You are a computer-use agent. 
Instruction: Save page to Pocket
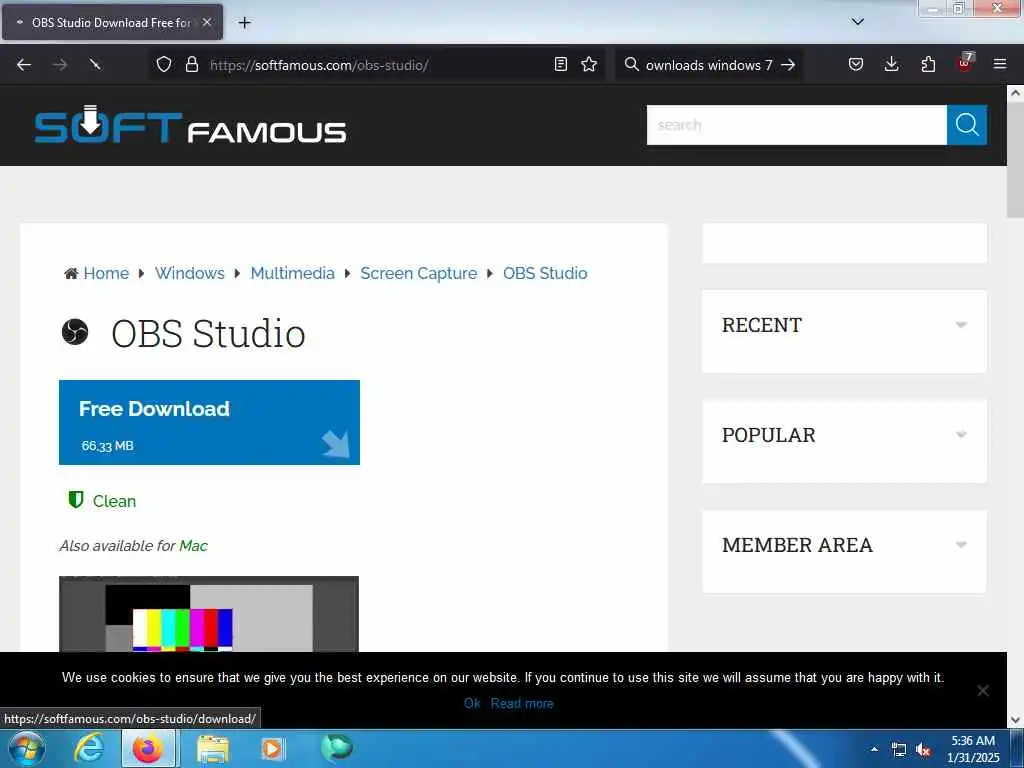(x=856, y=64)
